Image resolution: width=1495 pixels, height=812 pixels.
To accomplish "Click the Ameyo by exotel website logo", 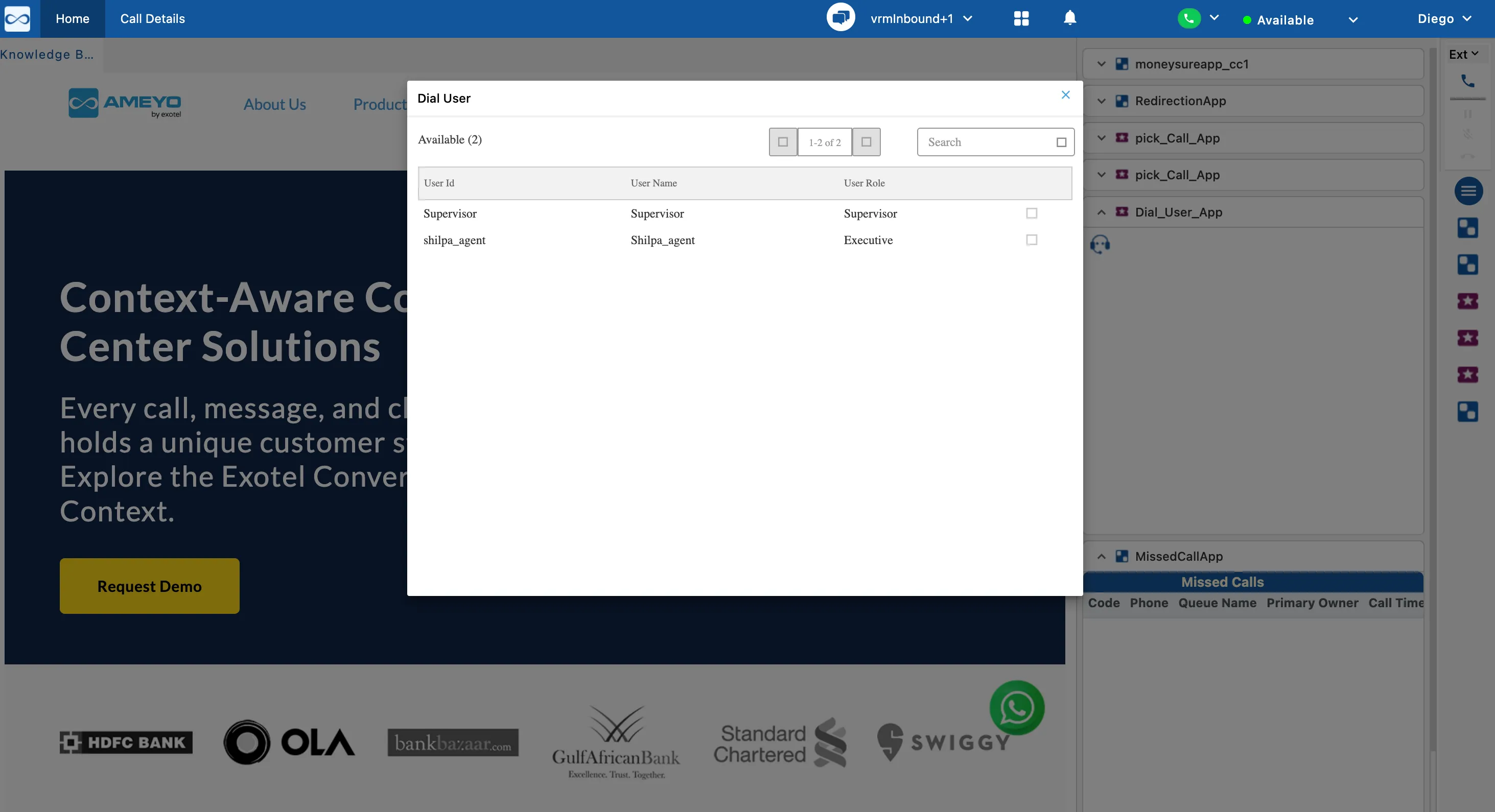I will pyautogui.click(x=125, y=103).
